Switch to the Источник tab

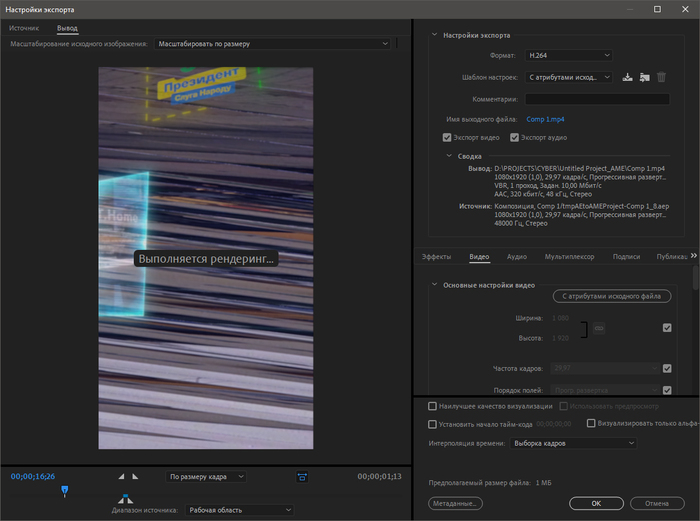pyautogui.click(x=24, y=28)
